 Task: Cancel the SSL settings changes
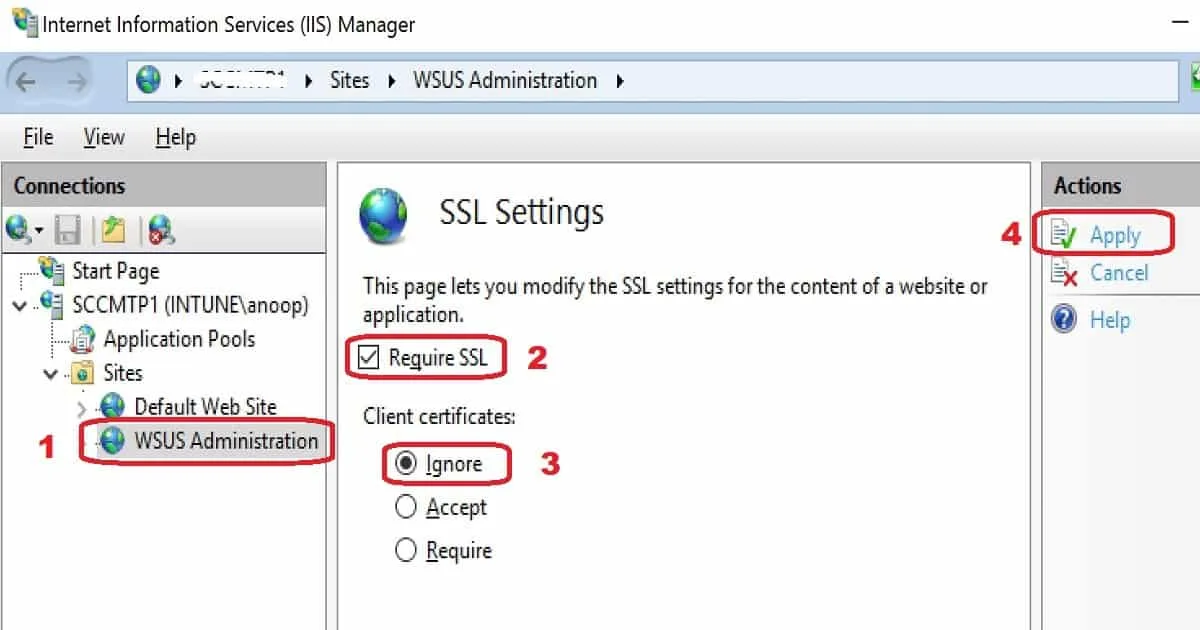(1118, 273)
